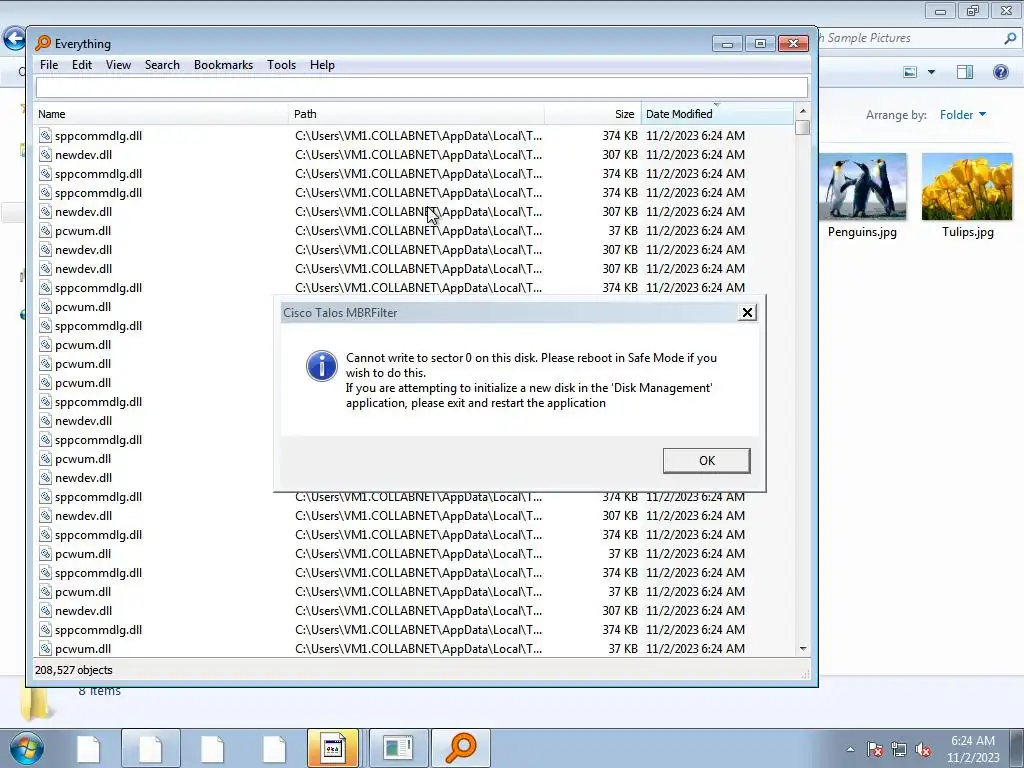Click the Action Center flag tray icon
1024x768 pixels.
click(x=874, y=749)
